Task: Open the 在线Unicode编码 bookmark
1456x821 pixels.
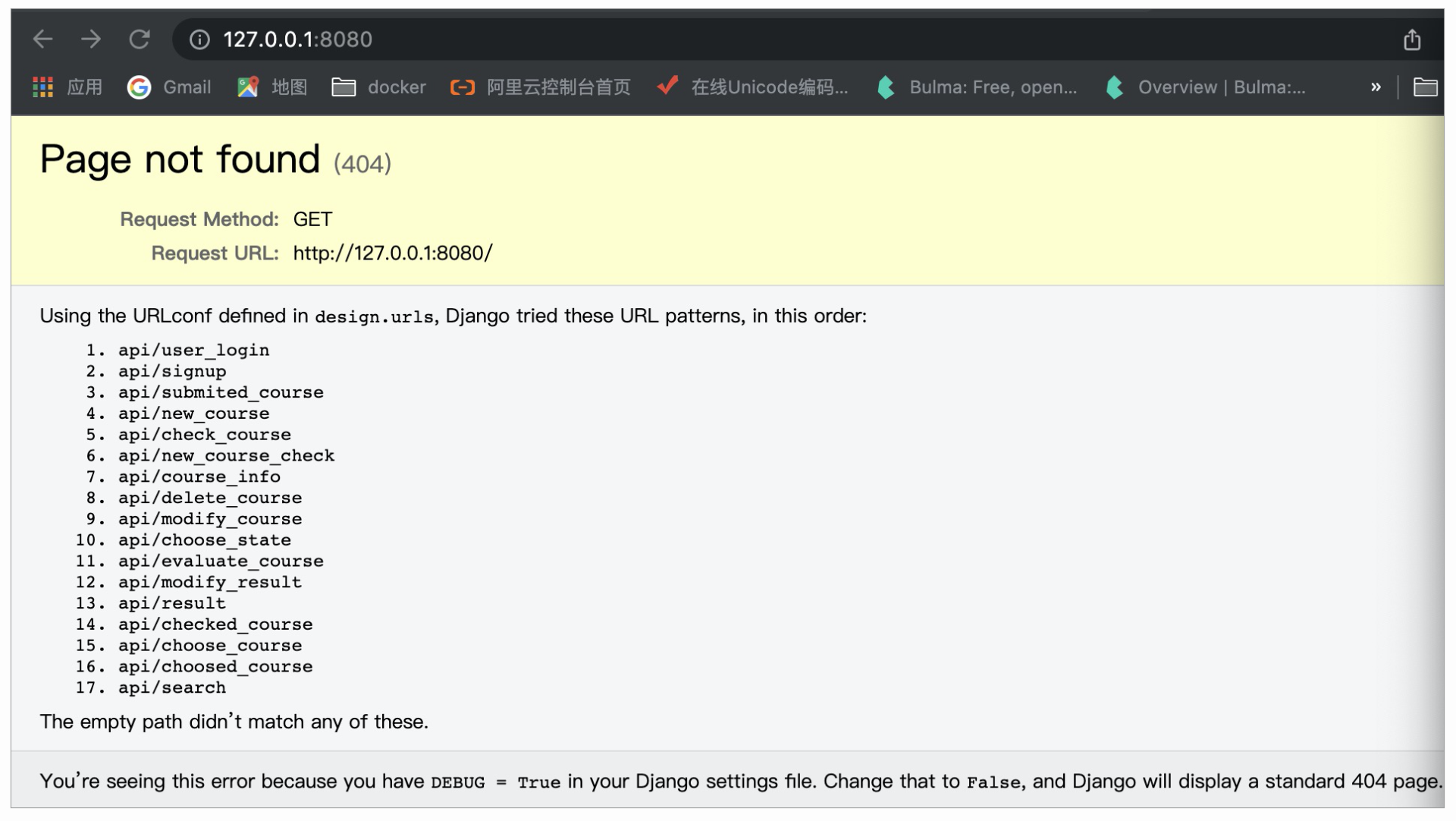Action: pyautogui.click(x=753, y=87)
